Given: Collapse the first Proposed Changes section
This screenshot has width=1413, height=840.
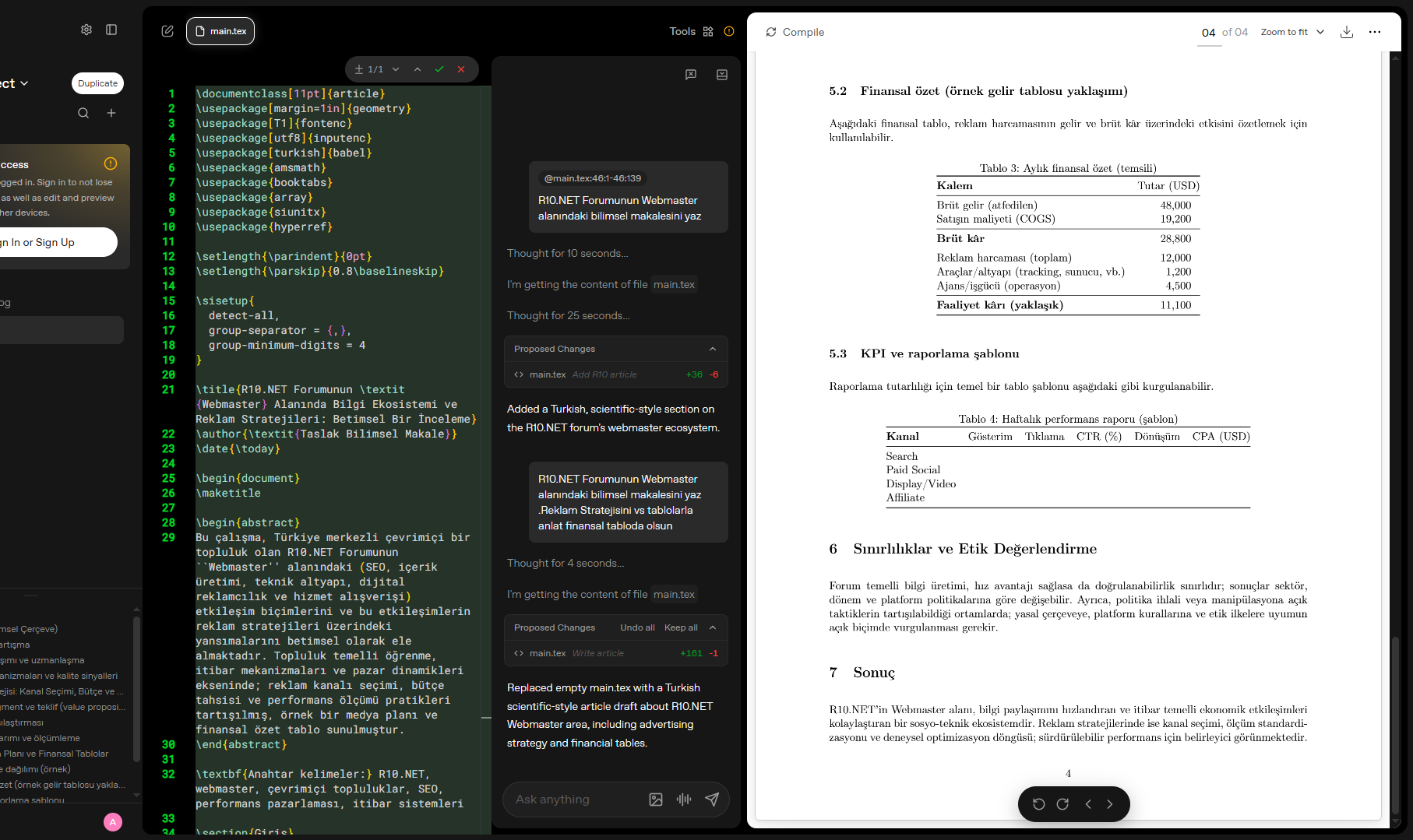Looking at the screenshot, I should pos(713,349).
